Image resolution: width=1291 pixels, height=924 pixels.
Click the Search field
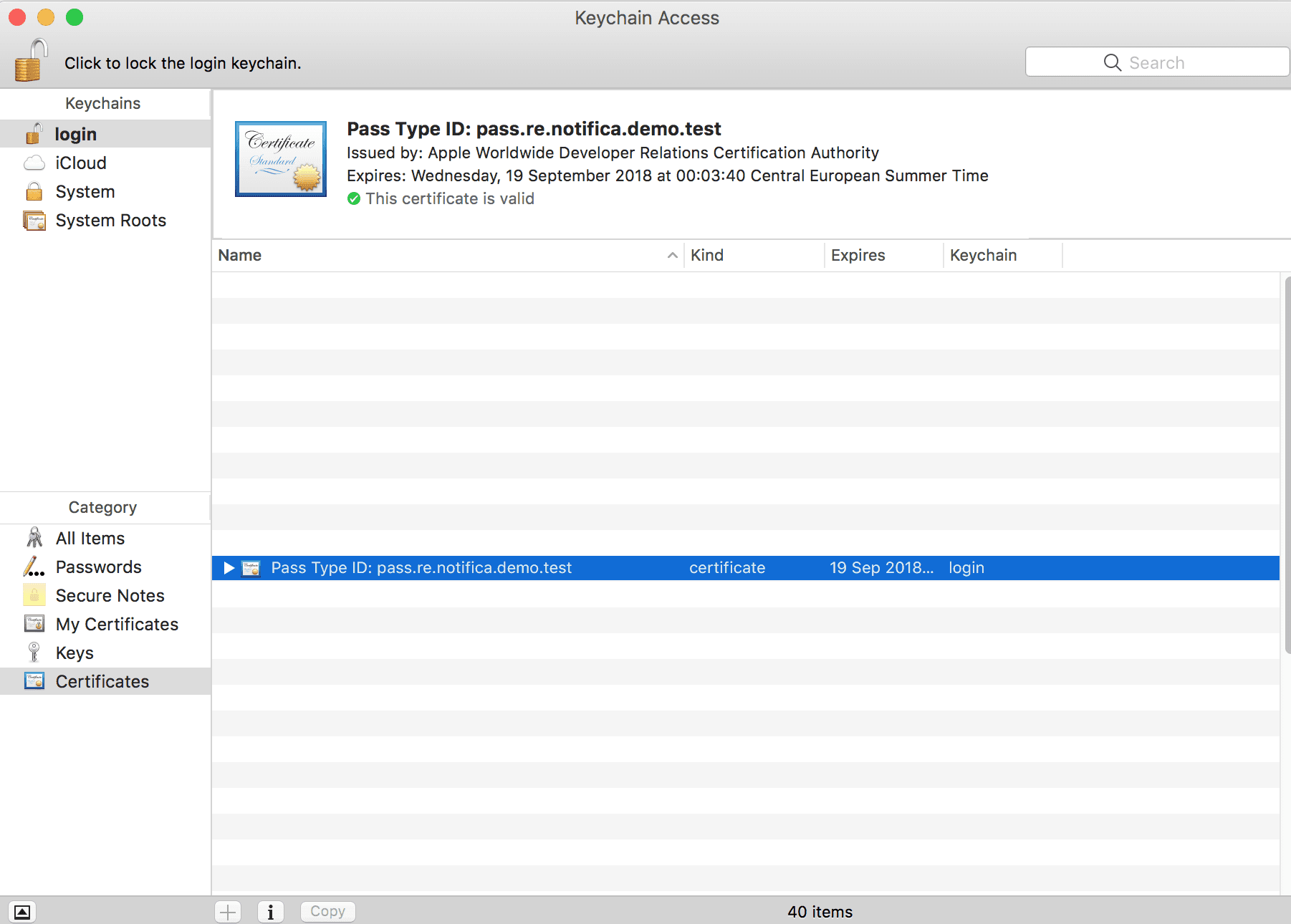[1157, 62]
